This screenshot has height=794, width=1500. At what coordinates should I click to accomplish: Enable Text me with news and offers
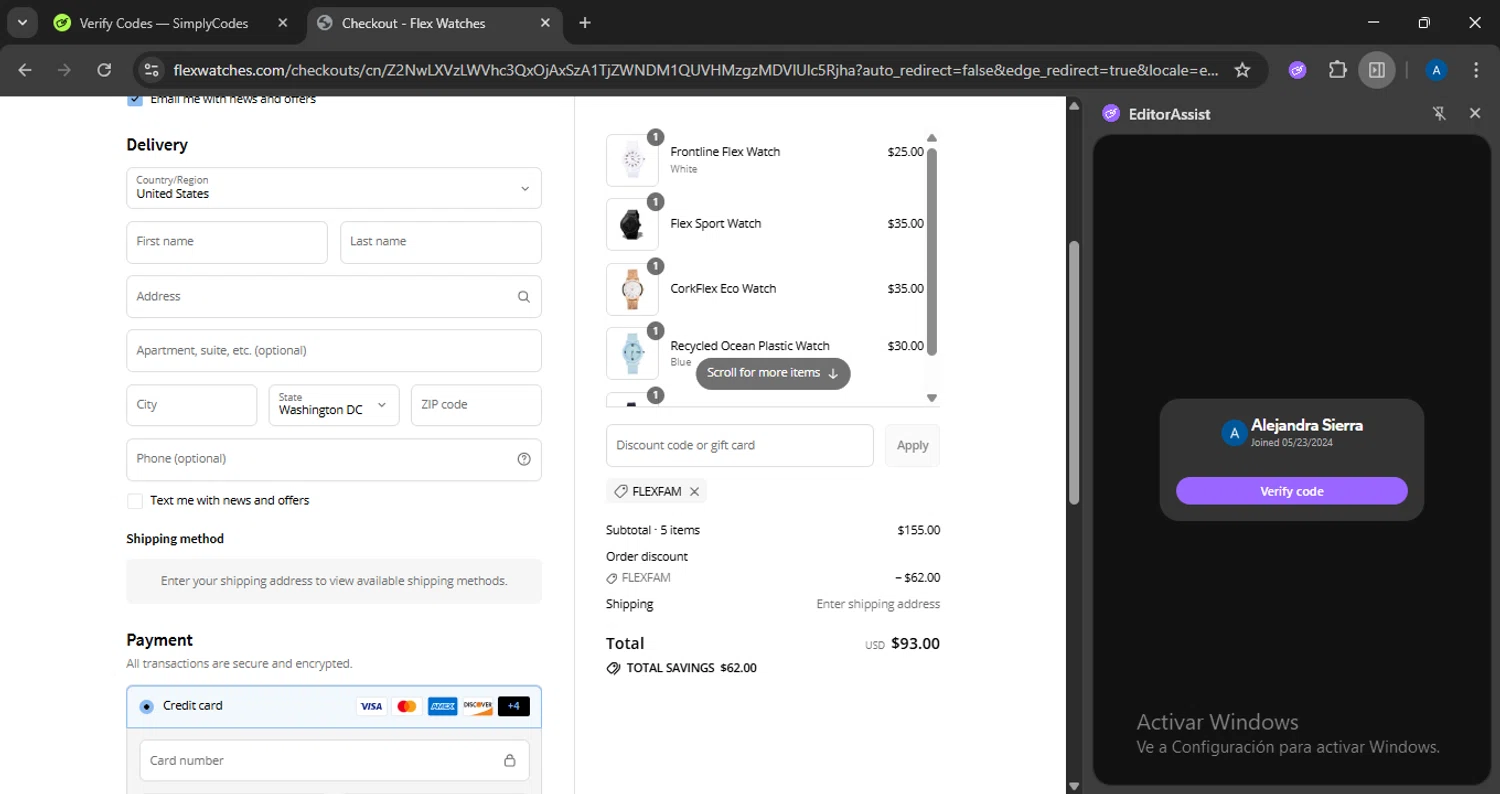click(135, 501)
